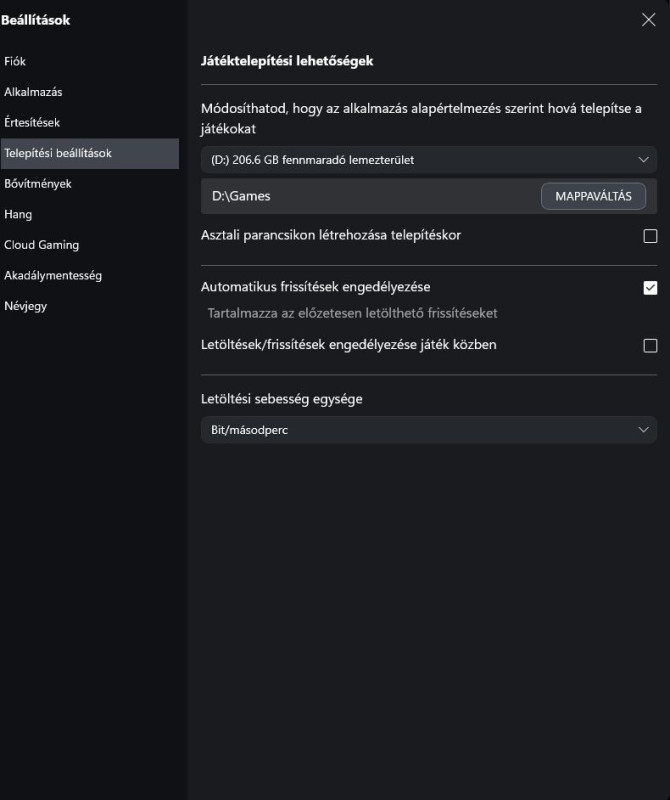Enable downloads during gameplay checkbox
Viewport: 670px width, 800px height.
pos(650,345)
